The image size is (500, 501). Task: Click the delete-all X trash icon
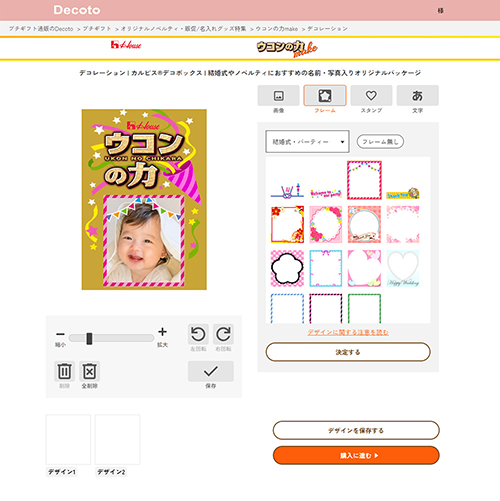click(89, 371)
